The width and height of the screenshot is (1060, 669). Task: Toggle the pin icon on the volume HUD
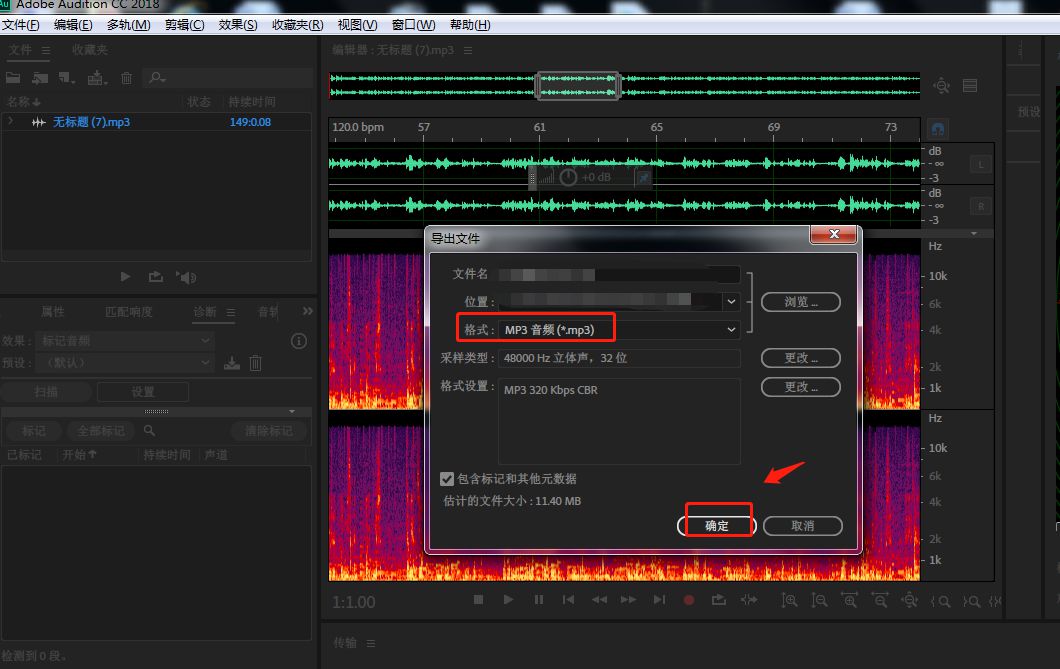[x=644, y=178]
